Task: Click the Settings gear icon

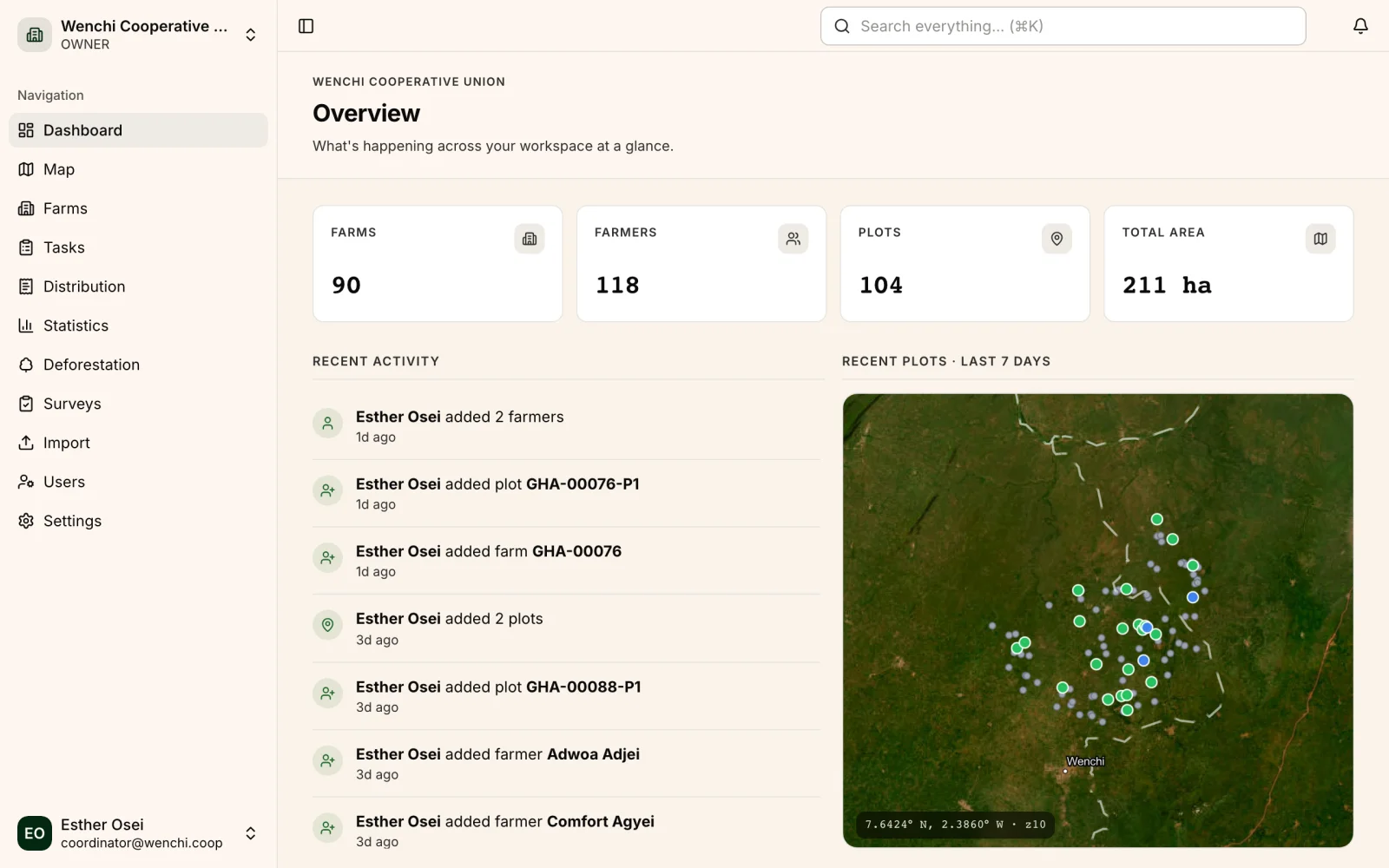Action: pos(26,521)
